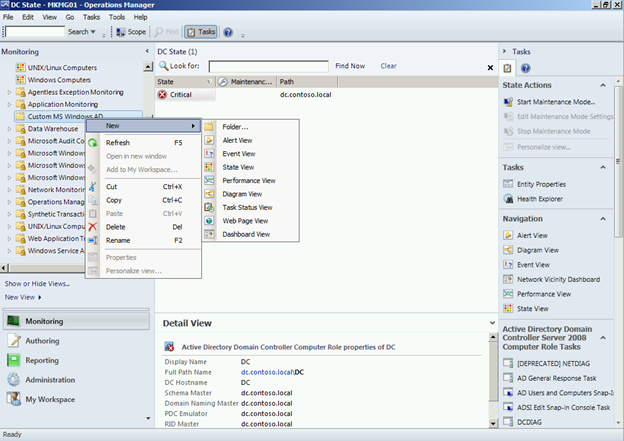
Task: Expand the Data Warehouse folder
Action: [9, 129]
